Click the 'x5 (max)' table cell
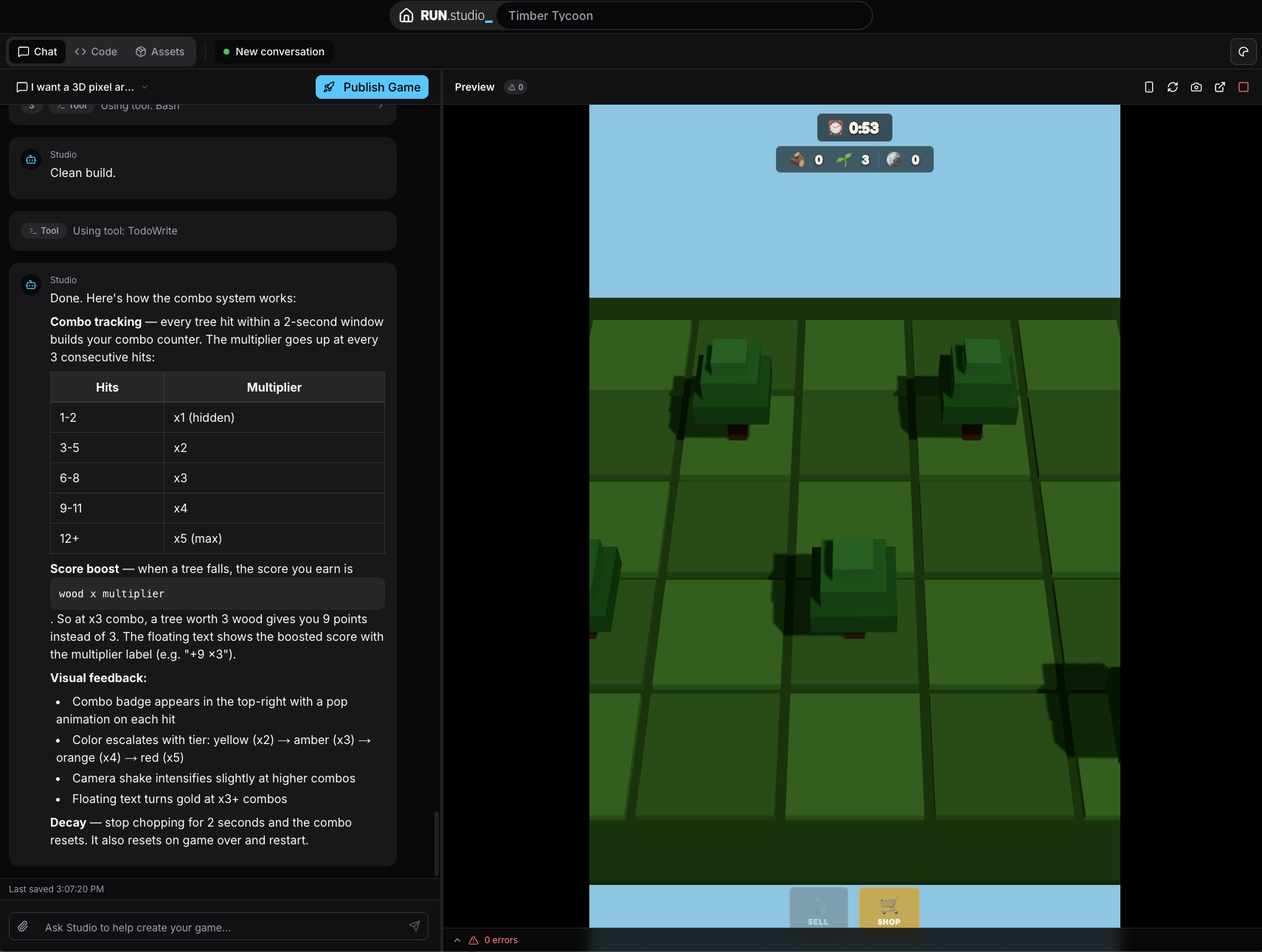The width and height of the screenshot is (1262, 952). (x=274, y=538)
